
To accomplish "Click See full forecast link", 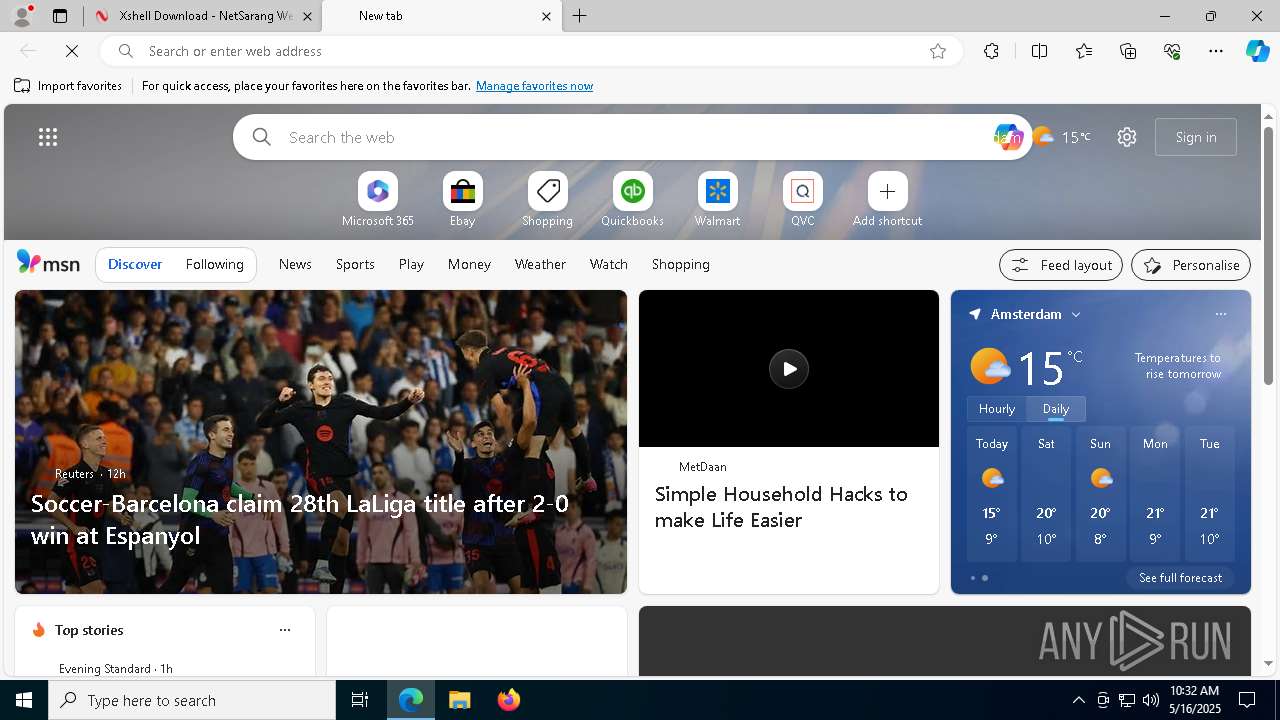I will (x=1180, y=578).
